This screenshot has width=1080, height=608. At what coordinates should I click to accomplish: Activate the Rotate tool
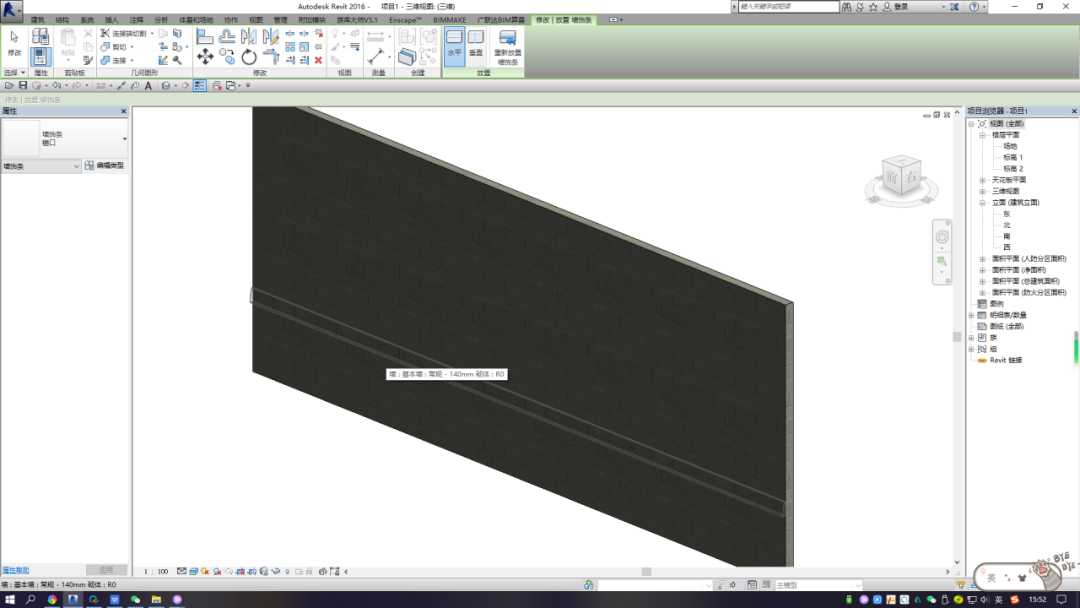click(249, 57)
